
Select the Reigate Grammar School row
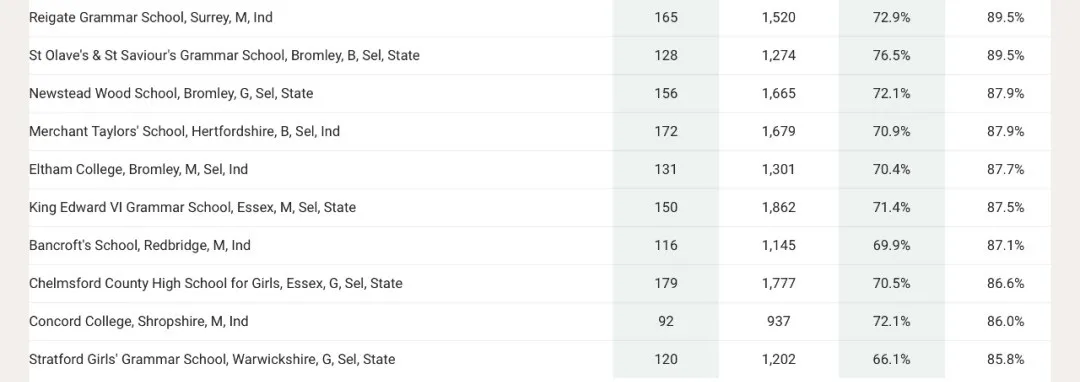point(540,18)
